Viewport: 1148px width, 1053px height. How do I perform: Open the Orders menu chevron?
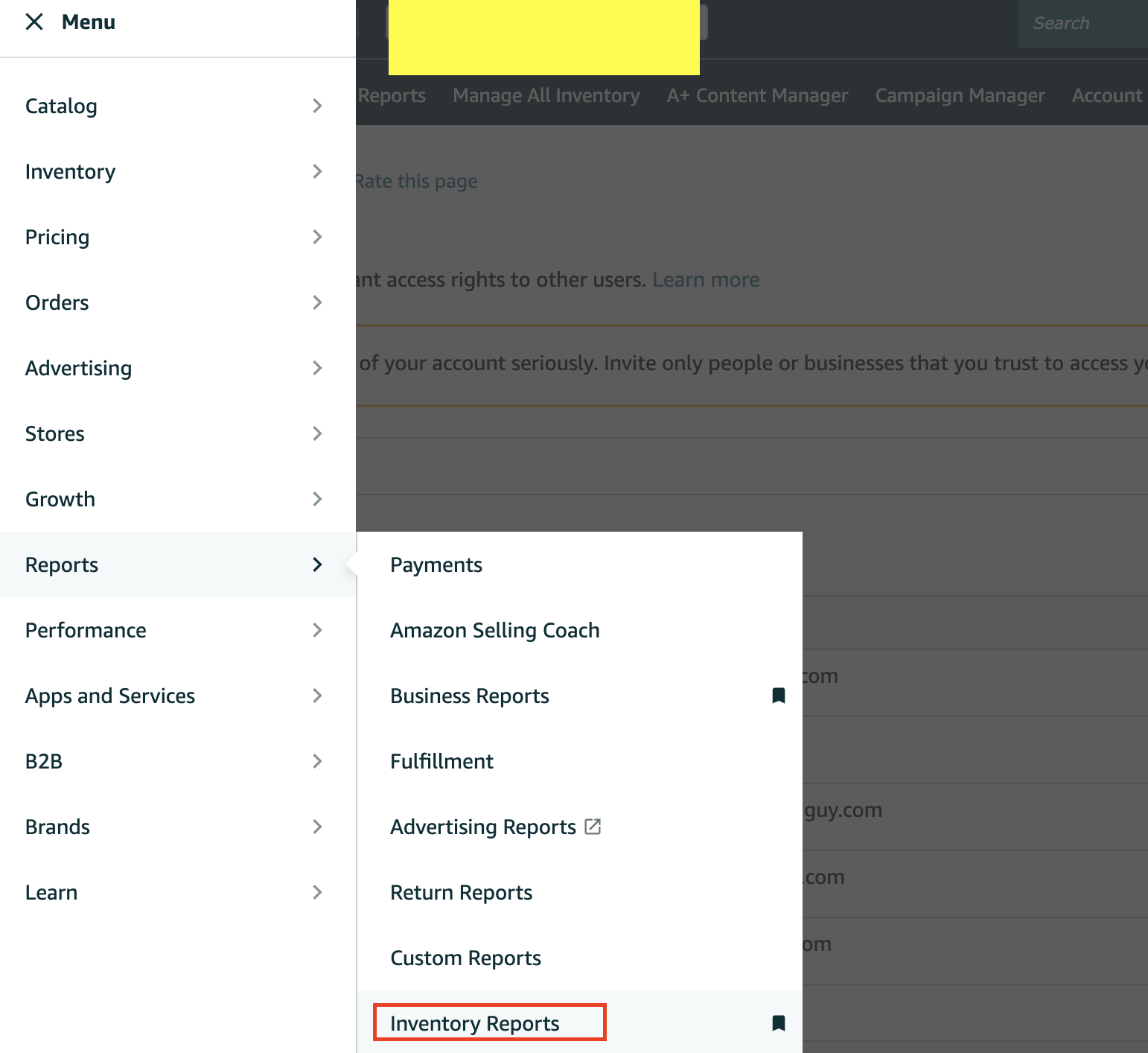(x=318, y=302)
